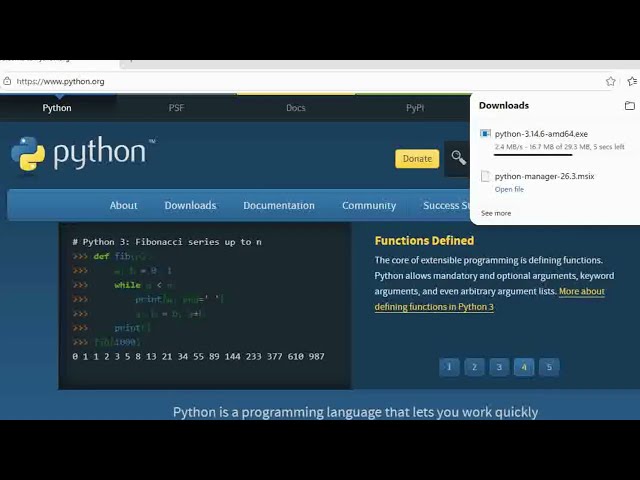Click python-3.14.6-amd64.exe file name
Image resolution: width=640 pixels, height=480 pixels.
pyautogui.click(x=541, y=134)
